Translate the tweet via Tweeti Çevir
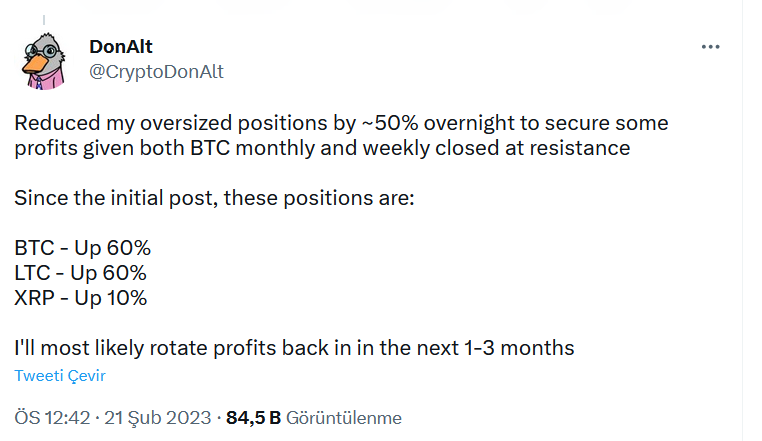Screen dimensions: 762x441 (60, 375)
